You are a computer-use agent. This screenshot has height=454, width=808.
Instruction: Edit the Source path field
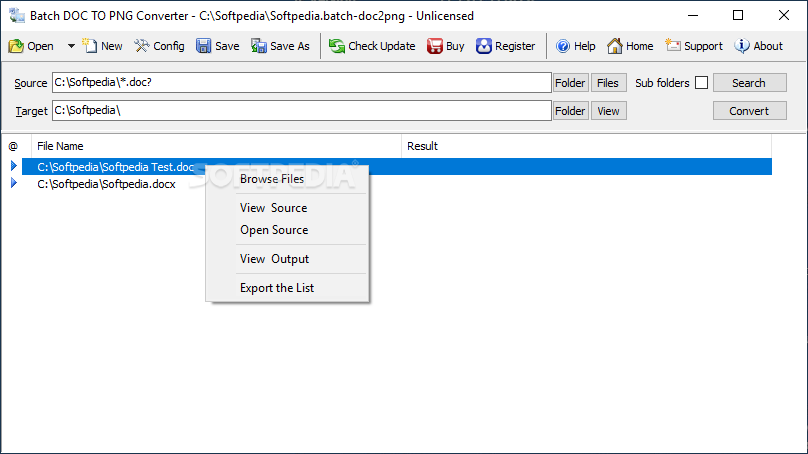click(x=301, y=82)
